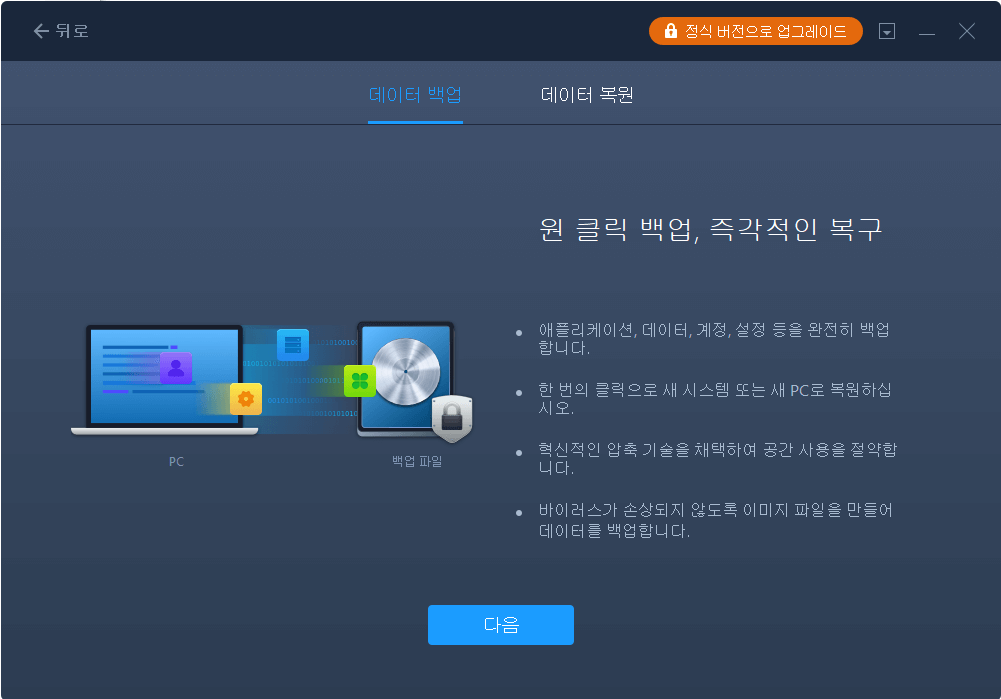
Task: Click the 다음 button
Action: tap(500, 624)
